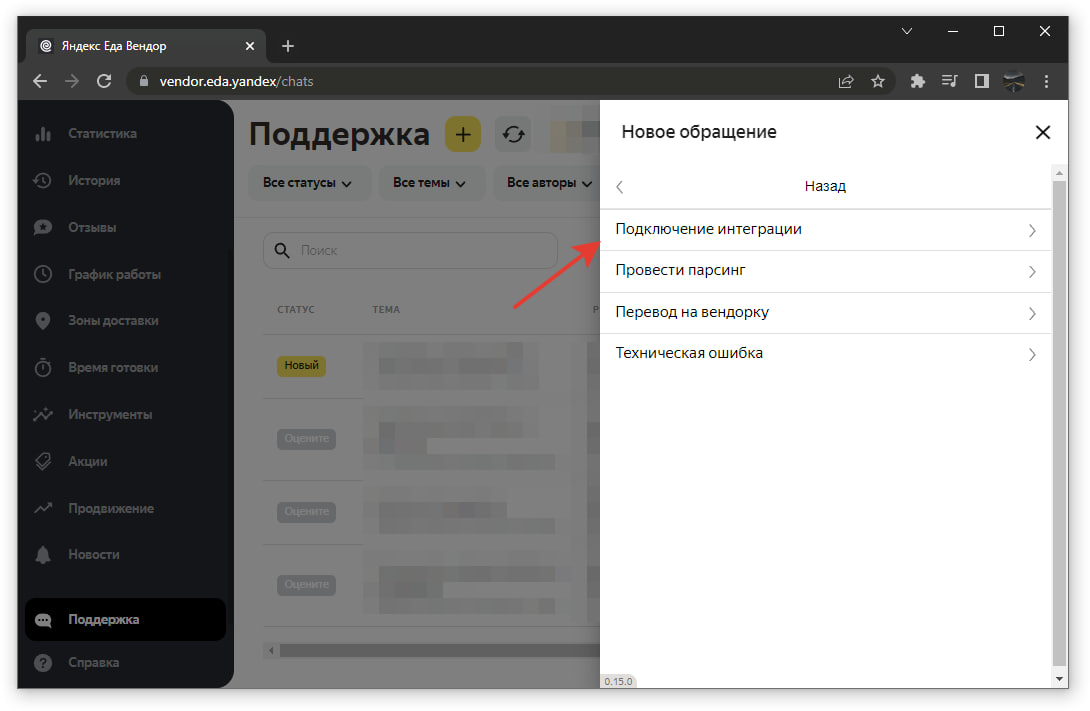Expand the Провести парсинг chevron

tap(1032, 272)
